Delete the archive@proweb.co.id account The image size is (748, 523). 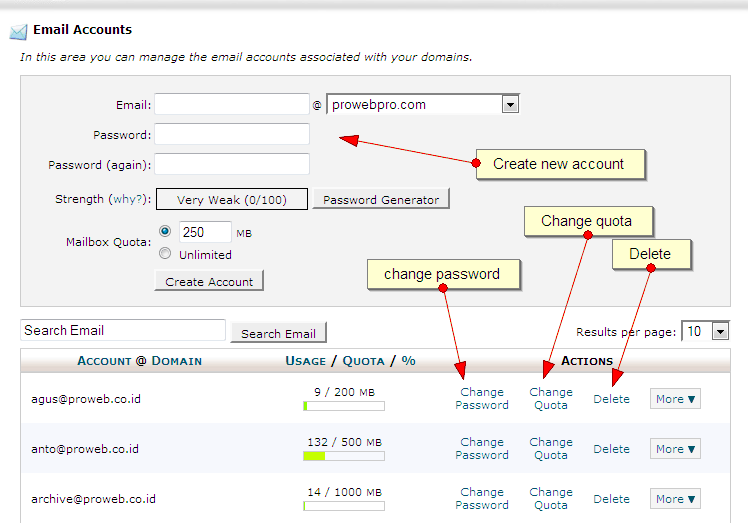pos(612,499)
